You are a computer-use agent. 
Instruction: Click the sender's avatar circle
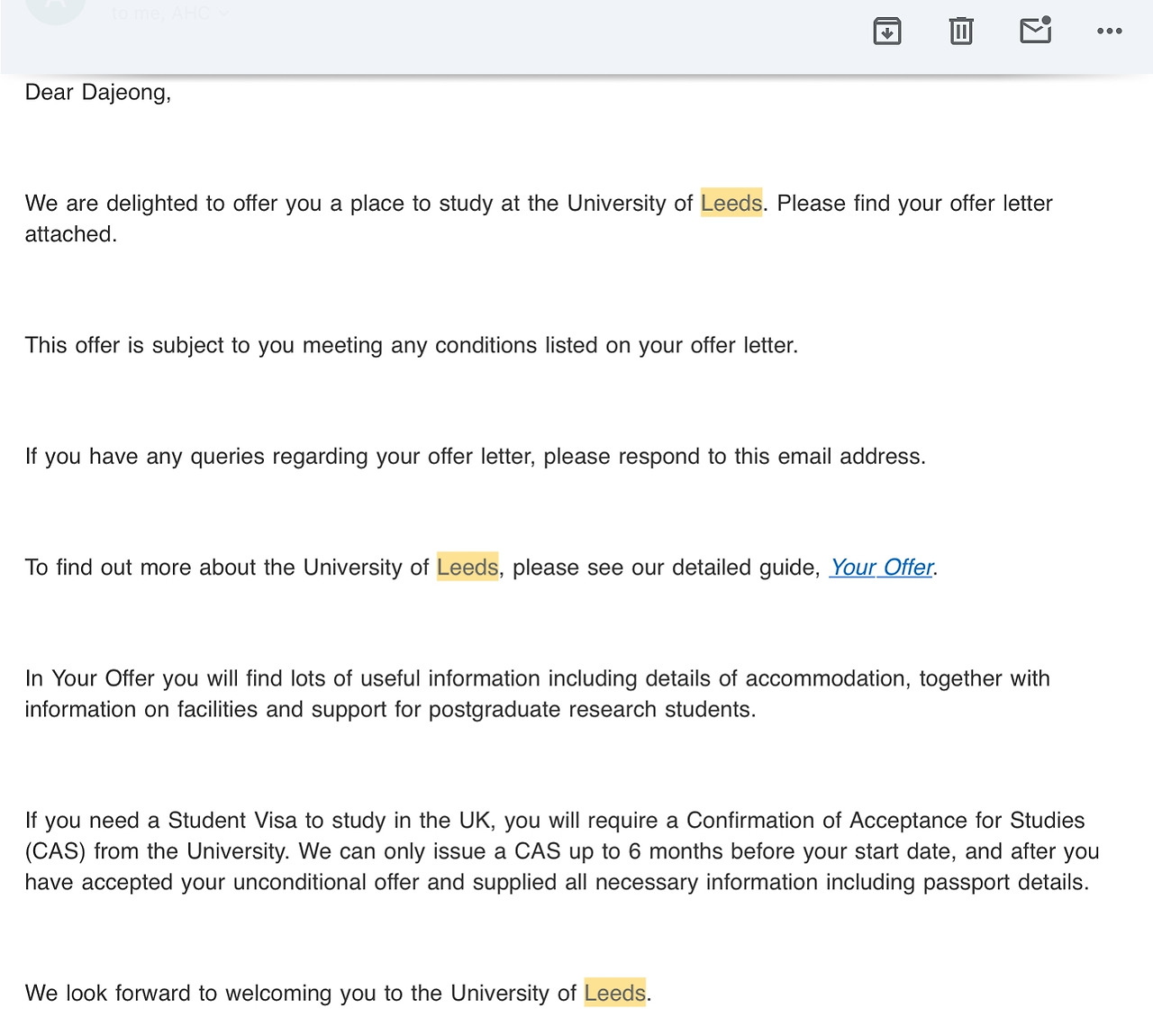[55, 9]
